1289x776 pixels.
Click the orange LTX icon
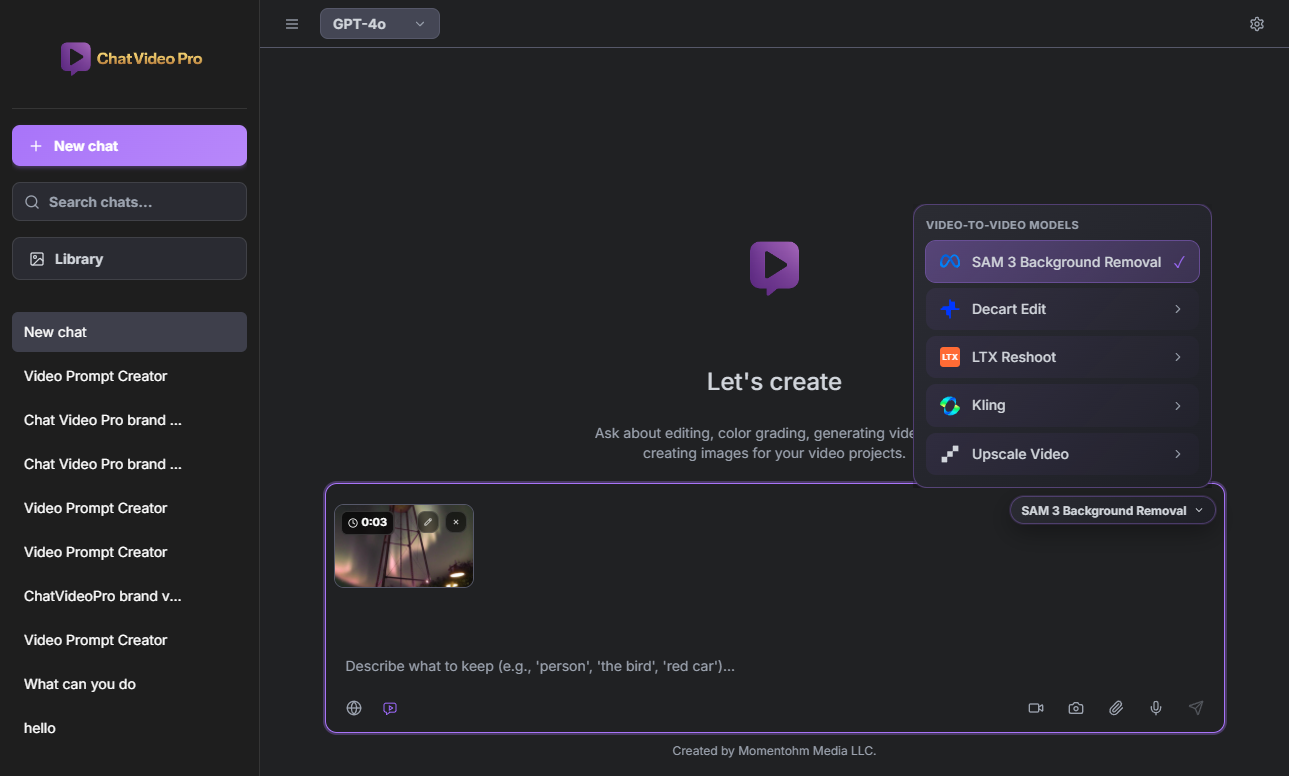coord(950,357)
